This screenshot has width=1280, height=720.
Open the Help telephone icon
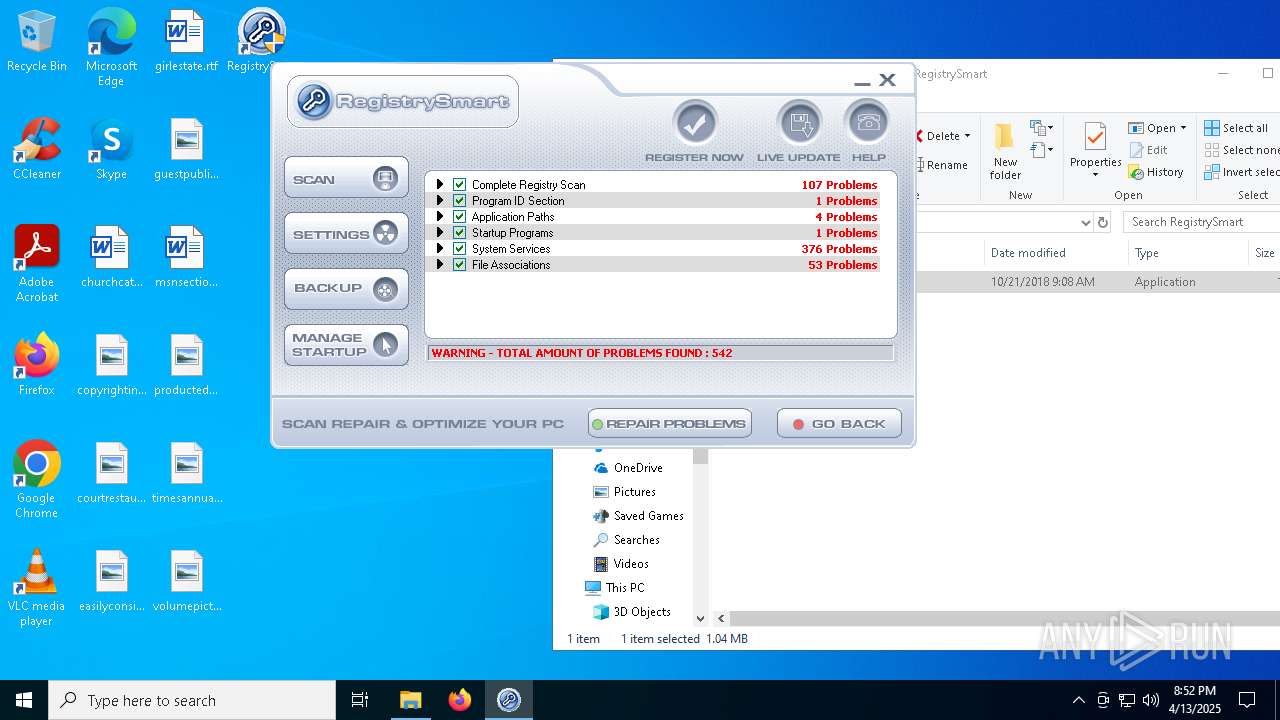click(868, 124)
